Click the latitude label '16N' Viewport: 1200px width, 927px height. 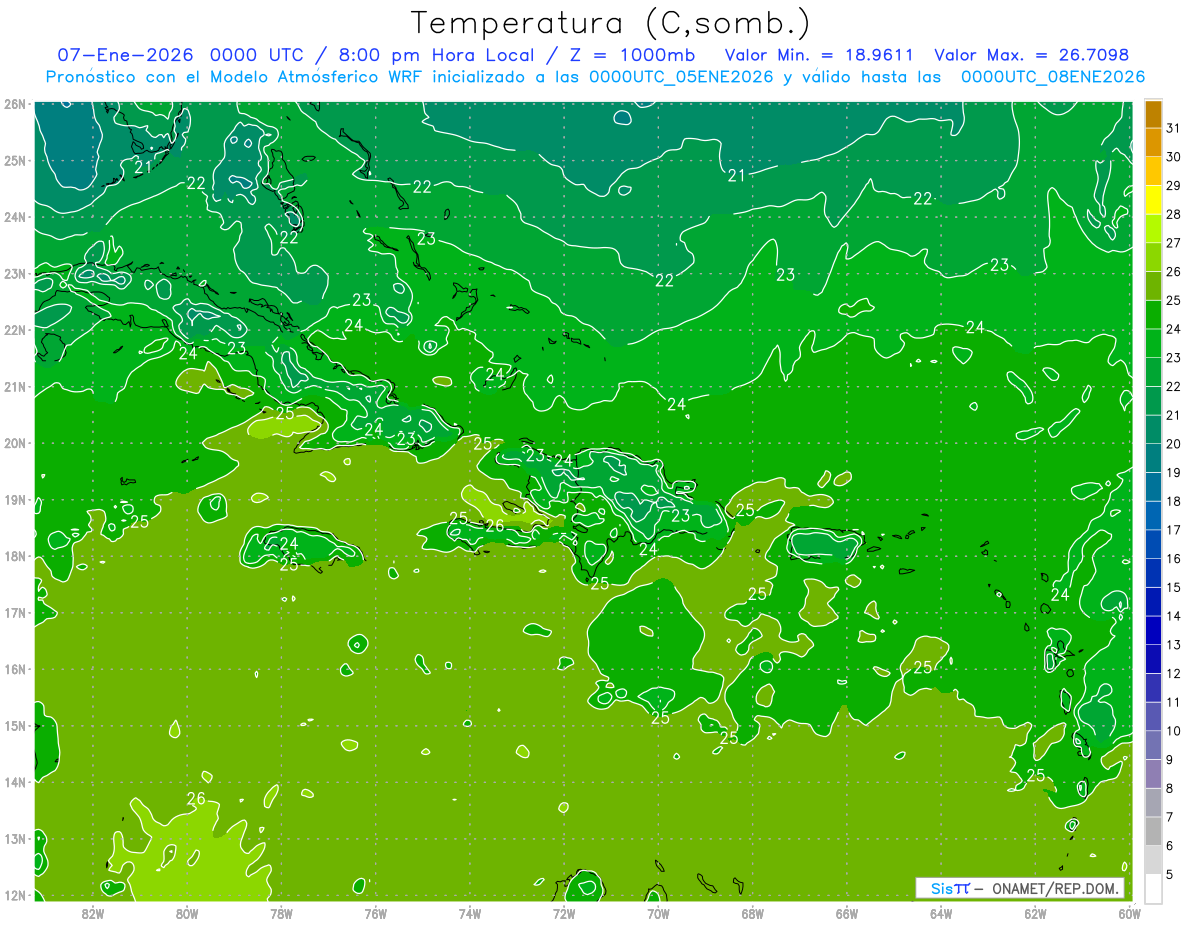coord(15,669)
